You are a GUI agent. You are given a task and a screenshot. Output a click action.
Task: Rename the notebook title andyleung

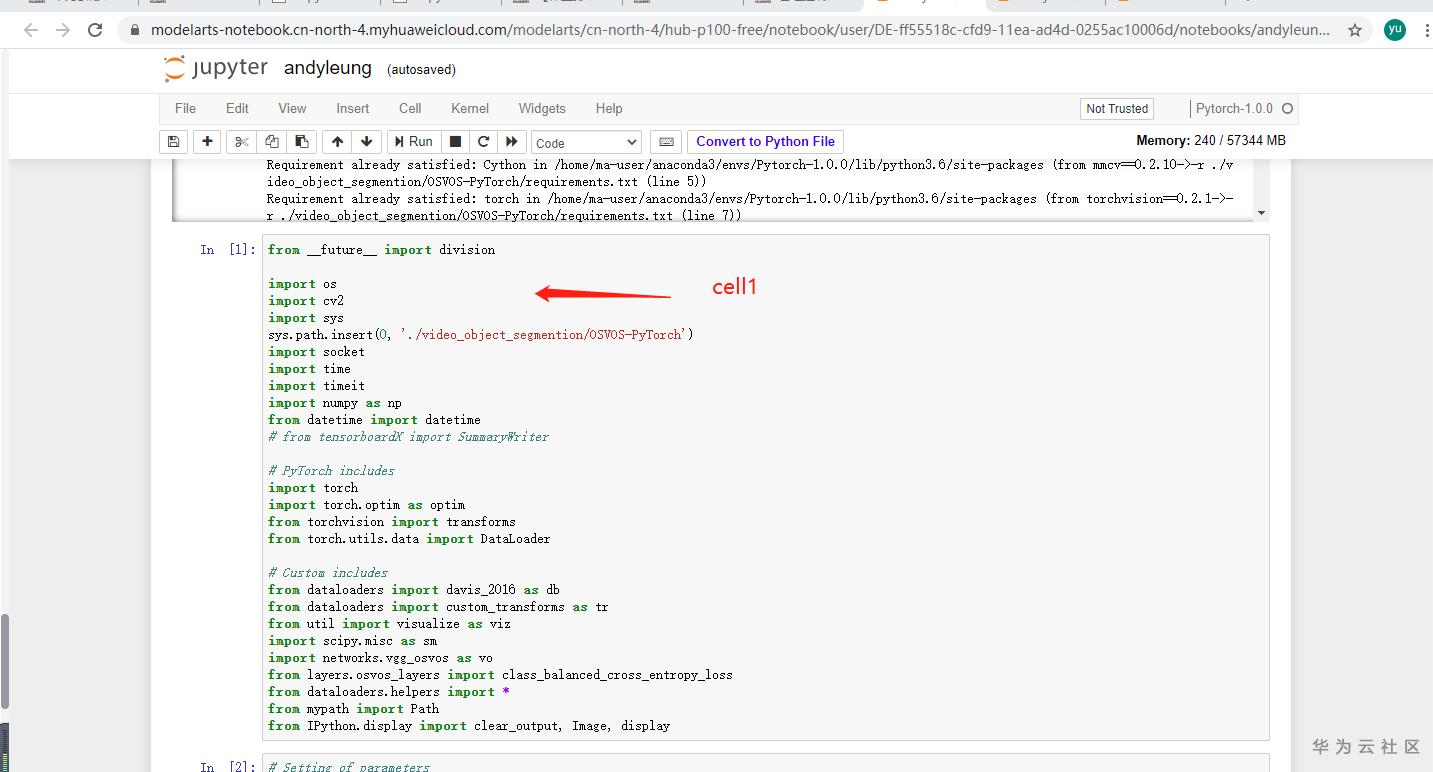pyautogui.click(x=328, y=69)
